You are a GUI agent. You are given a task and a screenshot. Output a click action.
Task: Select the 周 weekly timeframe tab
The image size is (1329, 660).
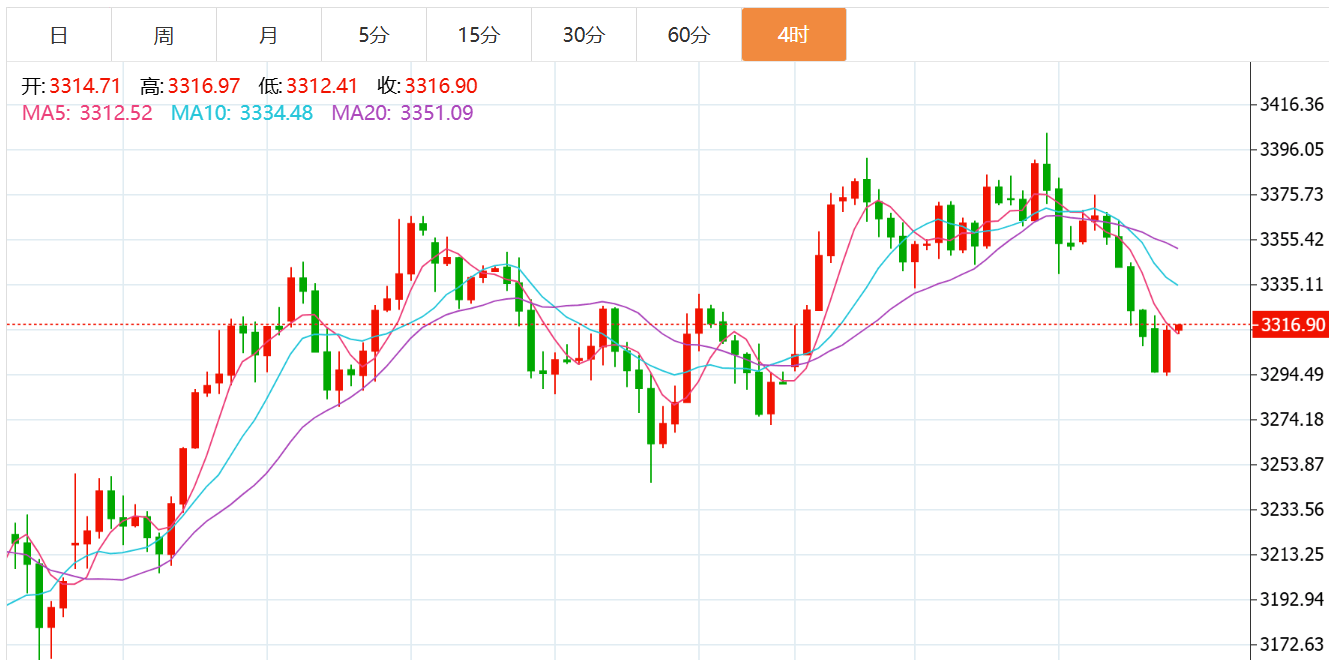point(164,36)
